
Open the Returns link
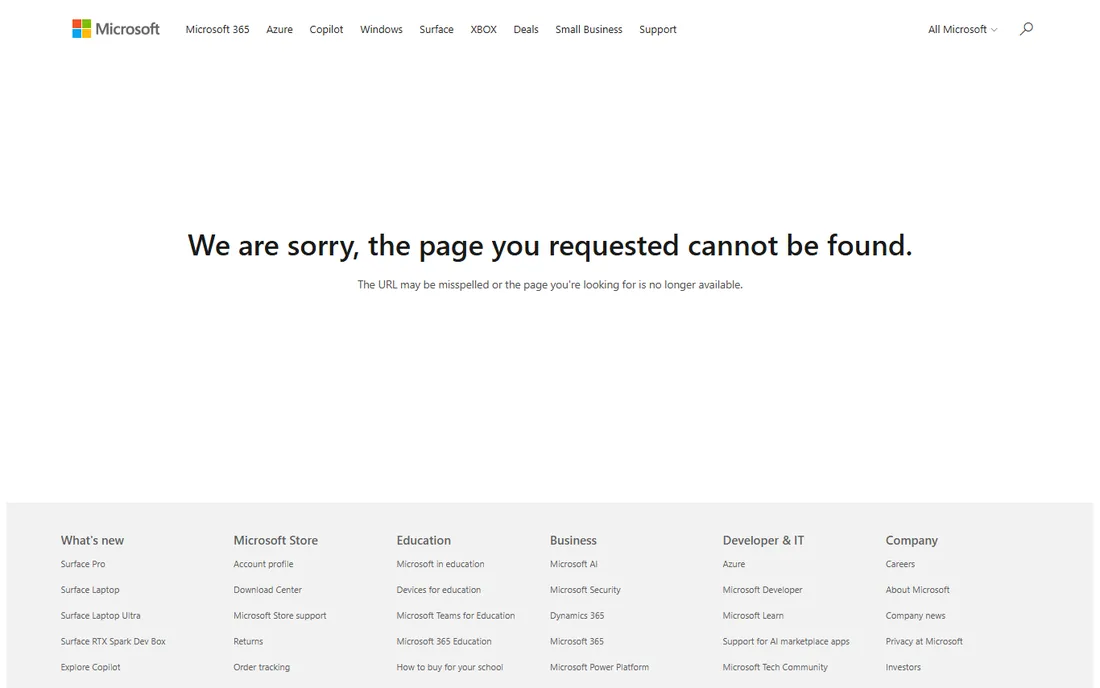point(248,641)
